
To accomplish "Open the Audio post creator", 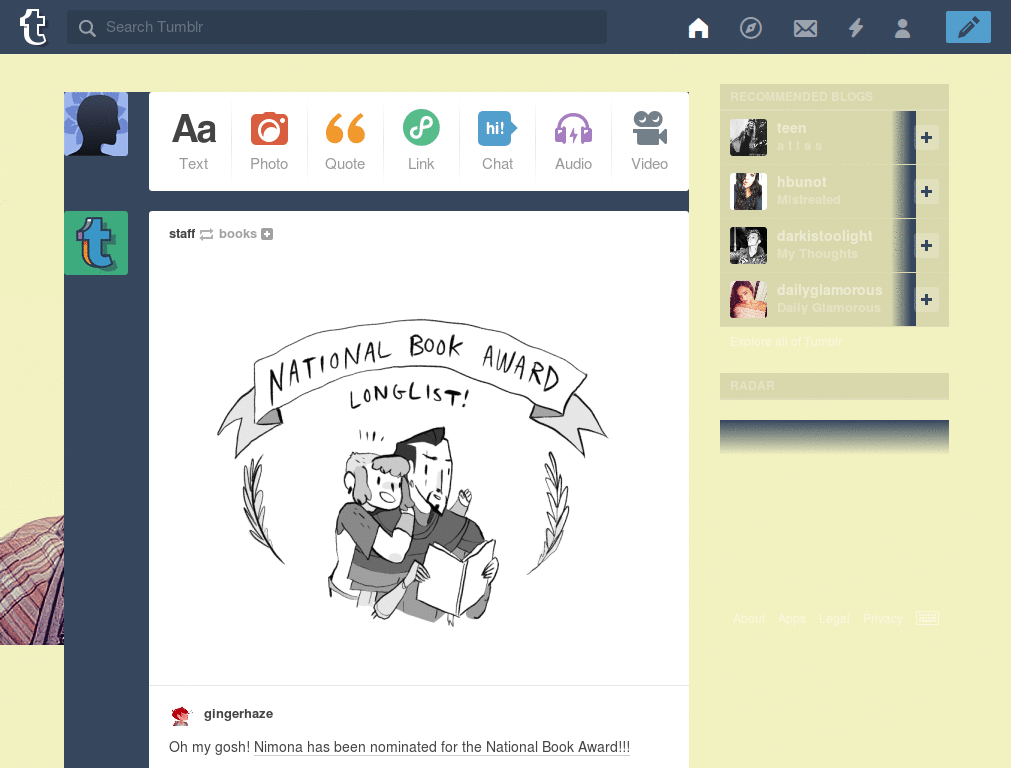I will click(x=573, y=140).
